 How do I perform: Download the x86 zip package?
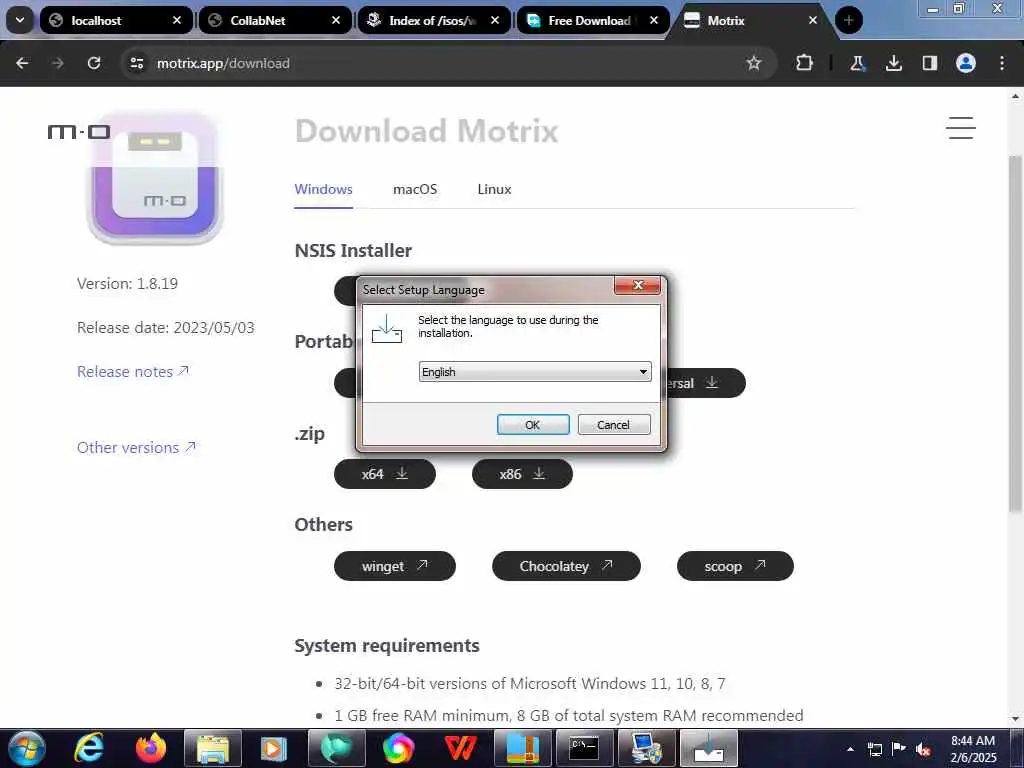coord(522,474)
